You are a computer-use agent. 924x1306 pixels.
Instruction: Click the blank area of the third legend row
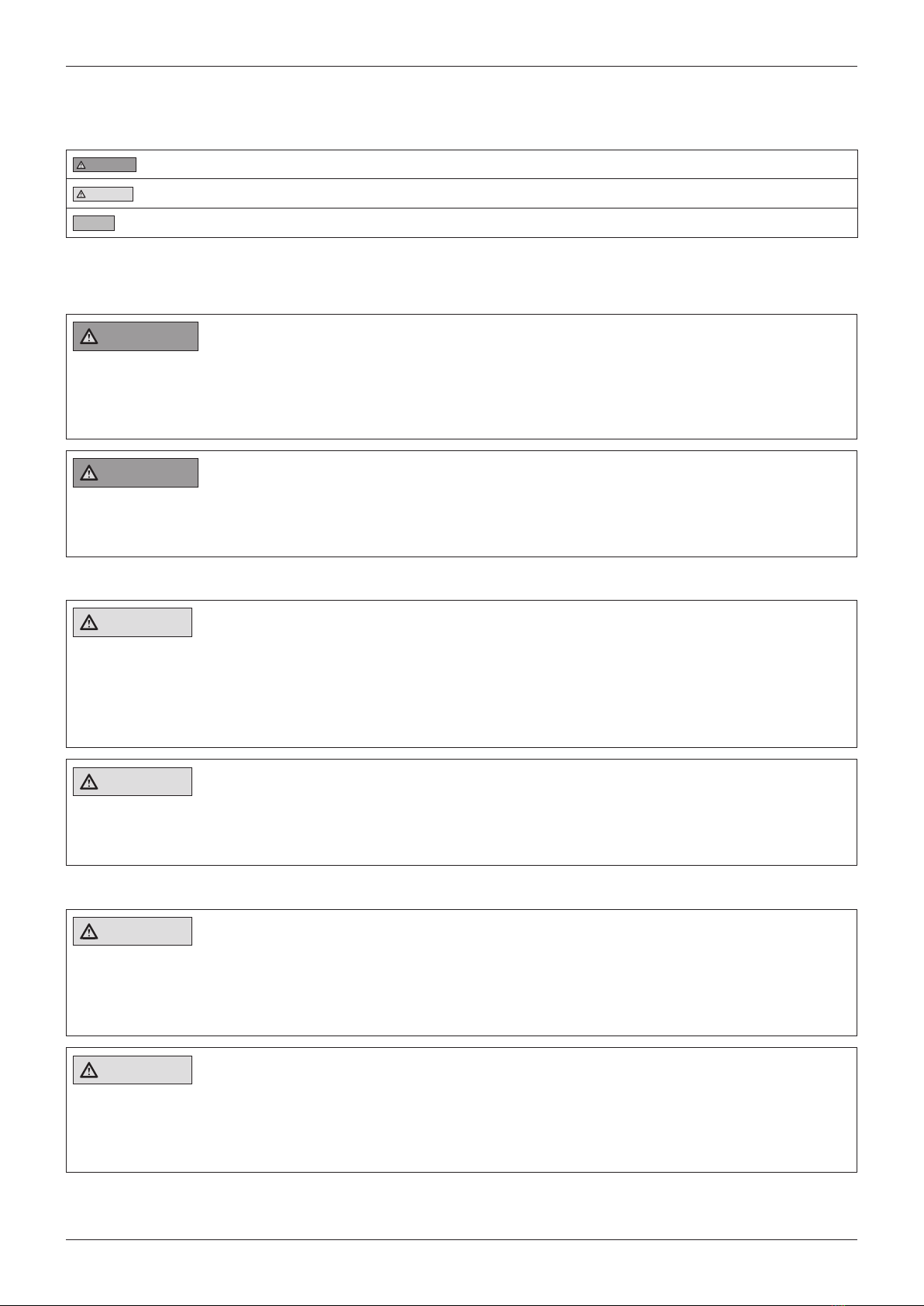pos(496,223)
